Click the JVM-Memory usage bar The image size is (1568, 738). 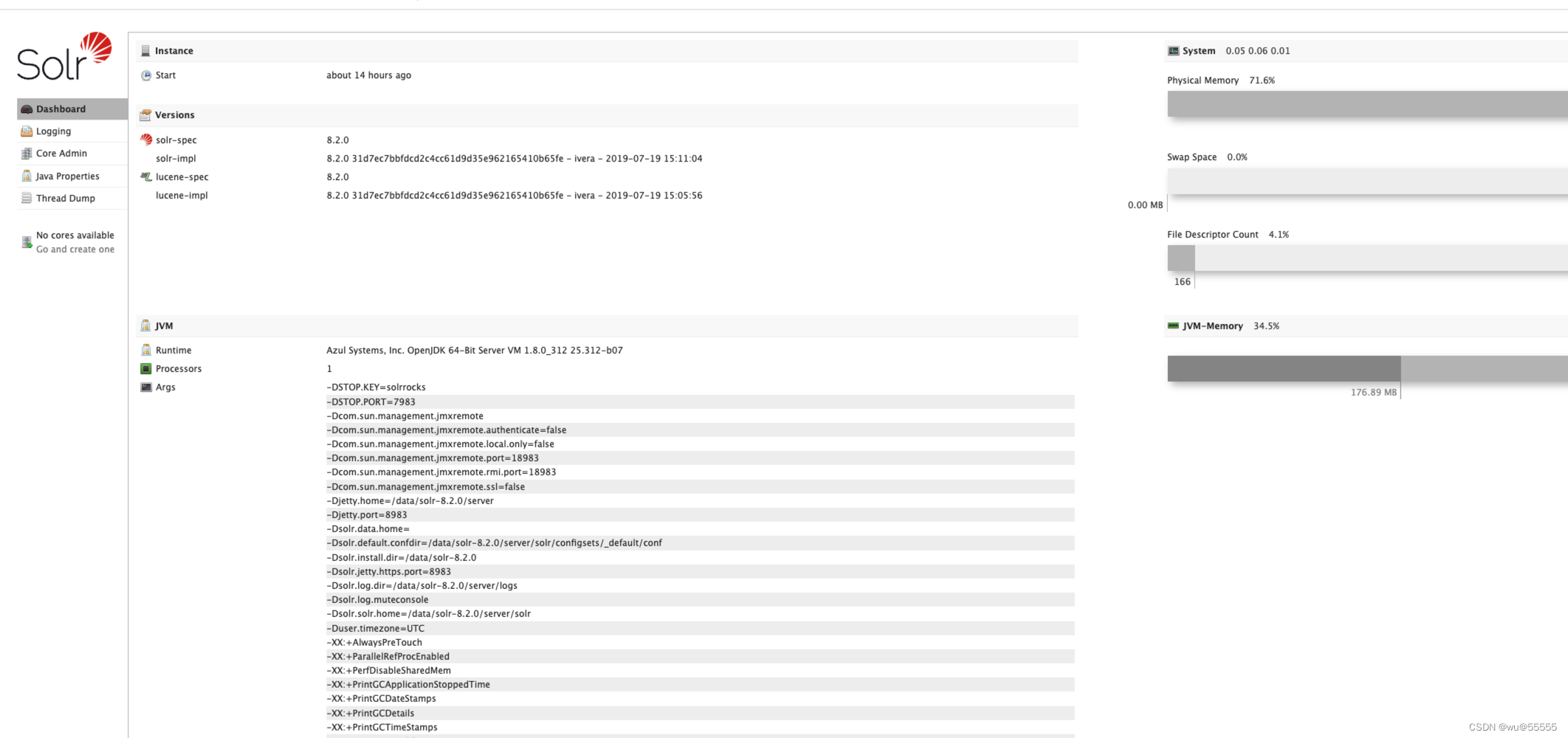(1367, 368)
